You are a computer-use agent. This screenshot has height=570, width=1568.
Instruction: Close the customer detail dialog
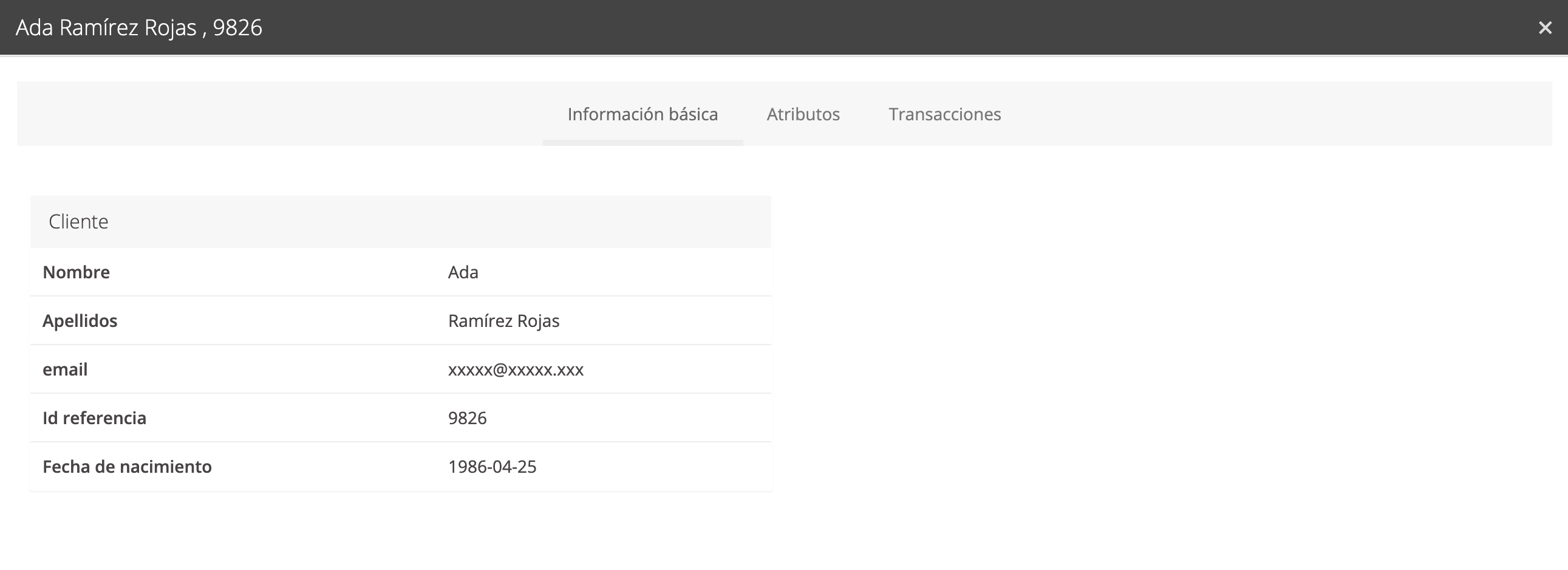point(1545,27)
